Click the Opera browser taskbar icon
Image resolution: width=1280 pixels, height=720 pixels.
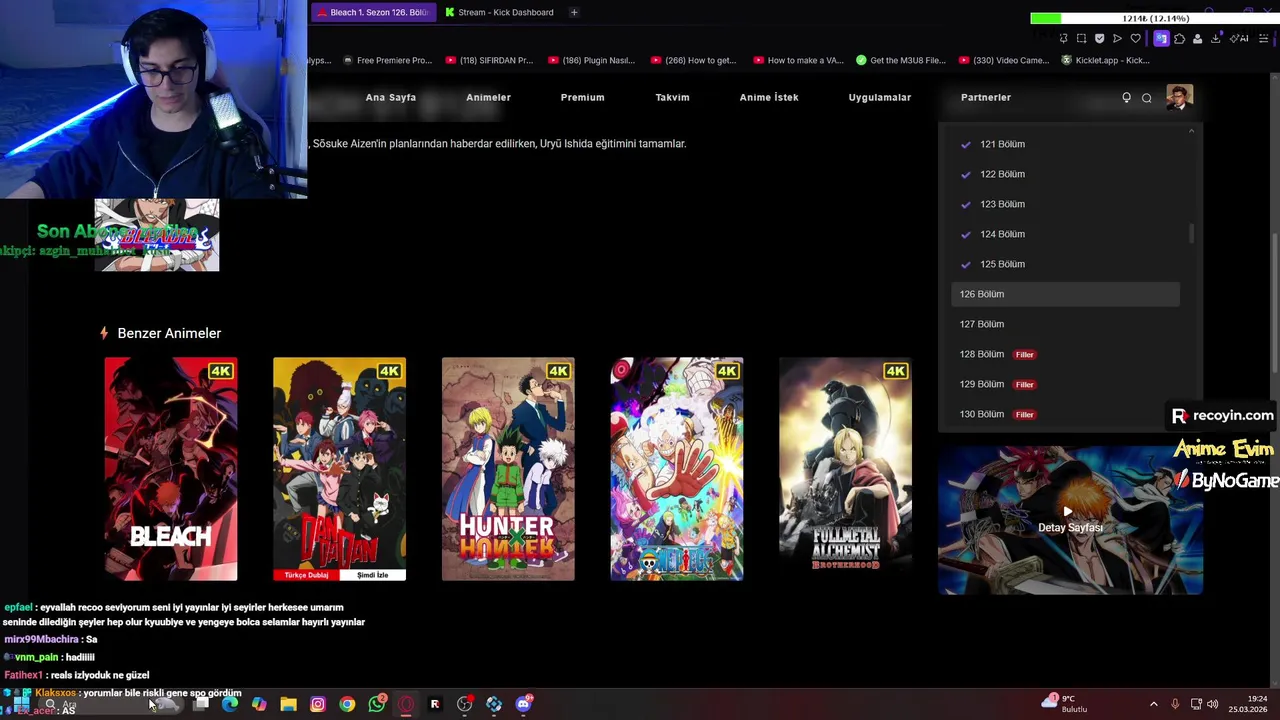(406, 704)
